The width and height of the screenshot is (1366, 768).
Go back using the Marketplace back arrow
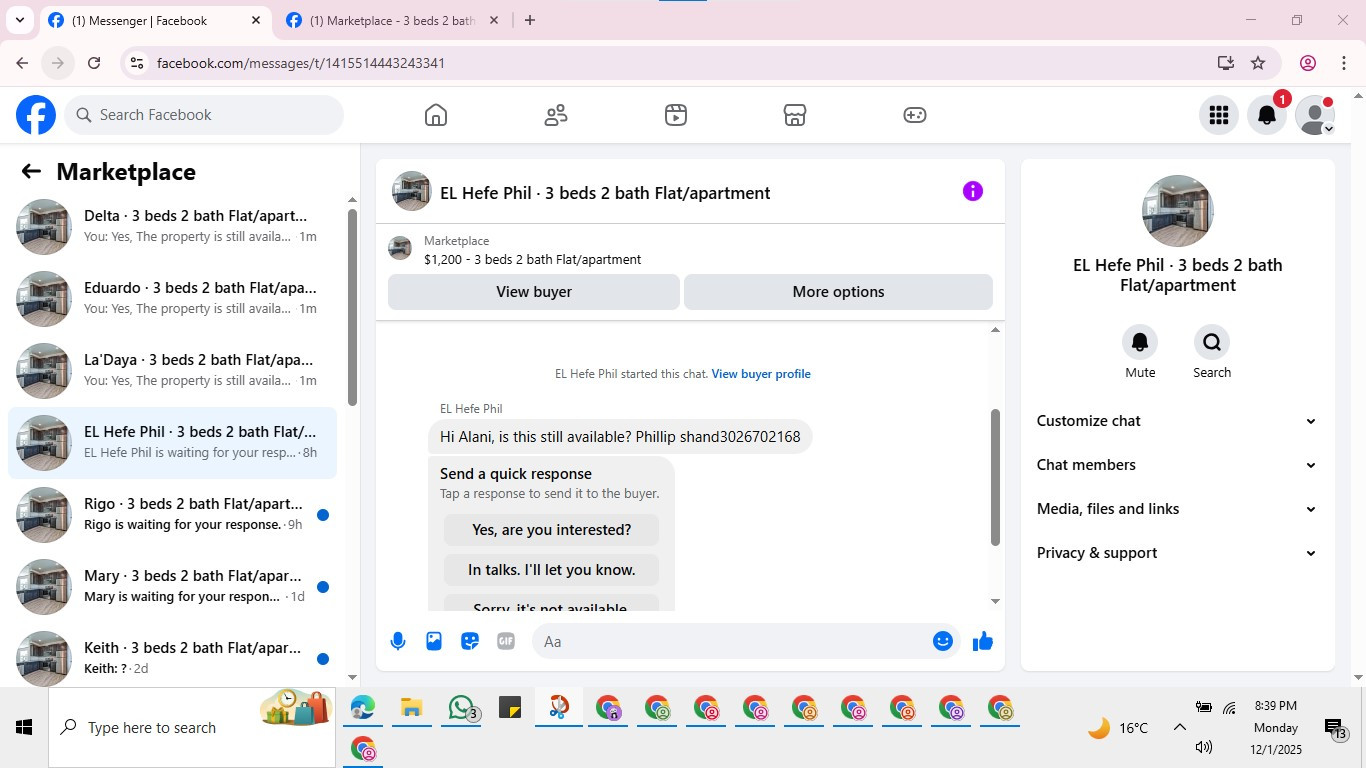pos(31,171)
